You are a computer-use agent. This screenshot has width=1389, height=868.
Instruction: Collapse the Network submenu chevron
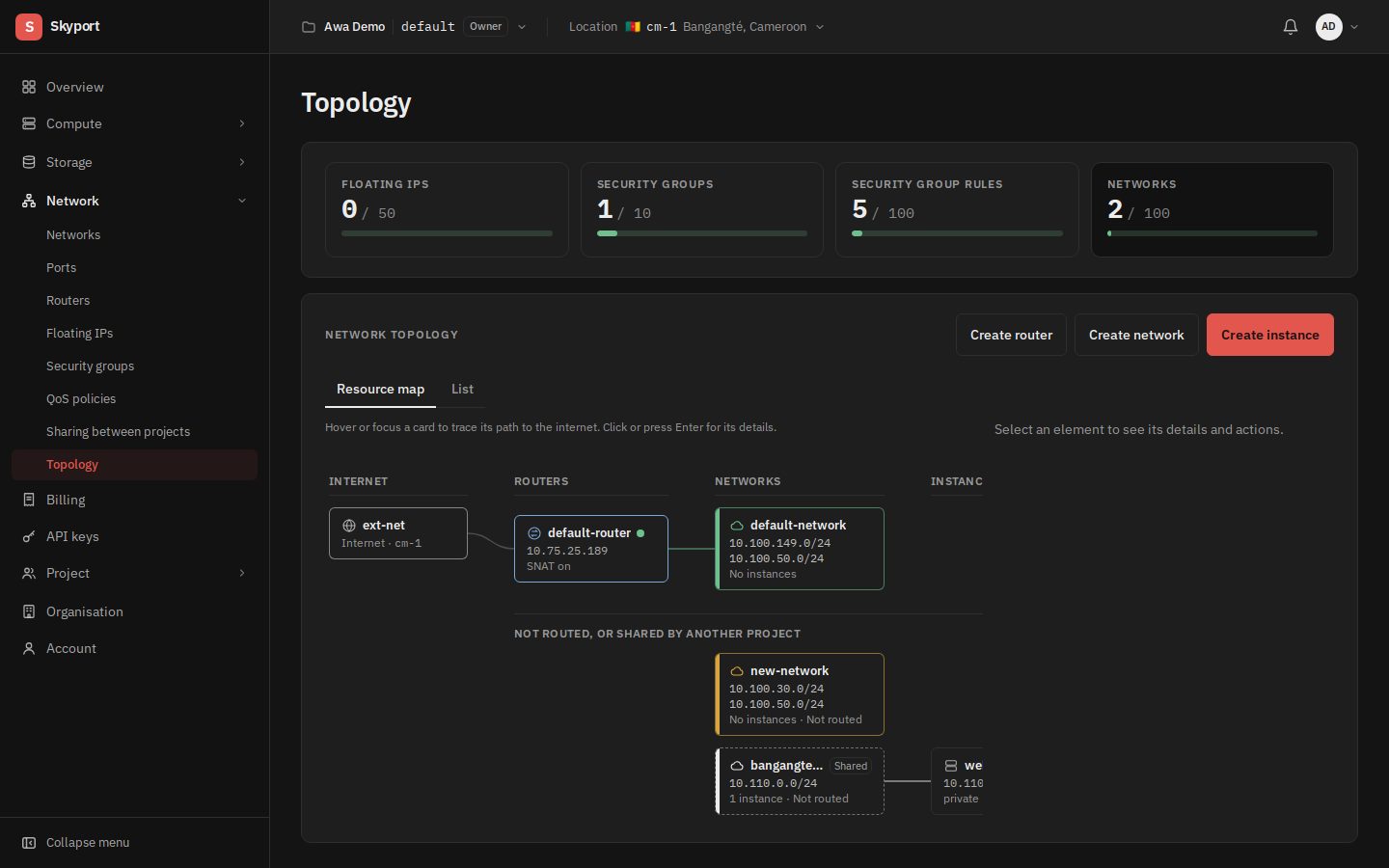click(242, 201)
